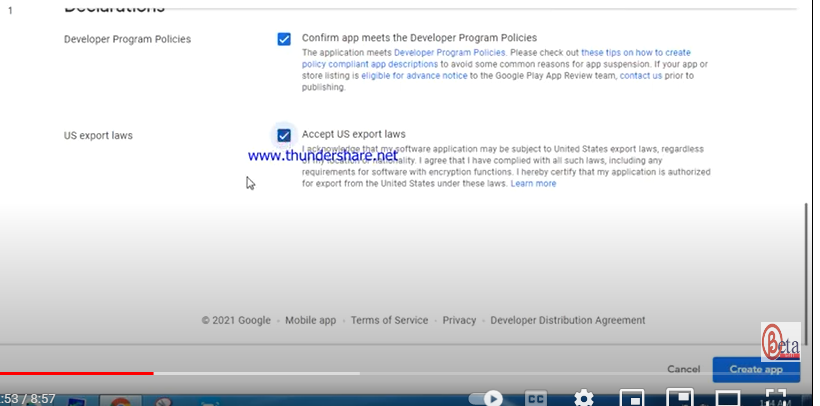Open Developer Distribution Agreement link

coord(567,321)
